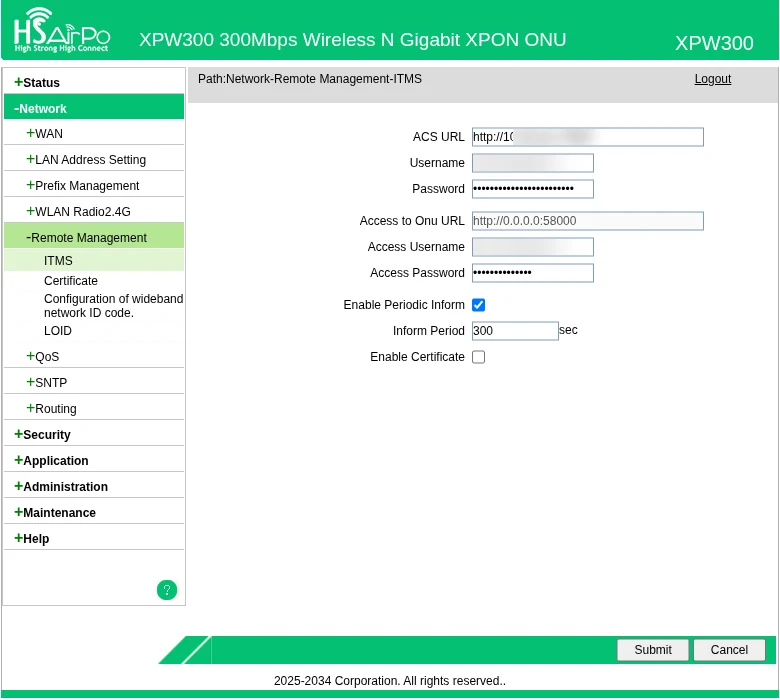Click the XPW300 model label at top right
780x700 pixels.
714,43
